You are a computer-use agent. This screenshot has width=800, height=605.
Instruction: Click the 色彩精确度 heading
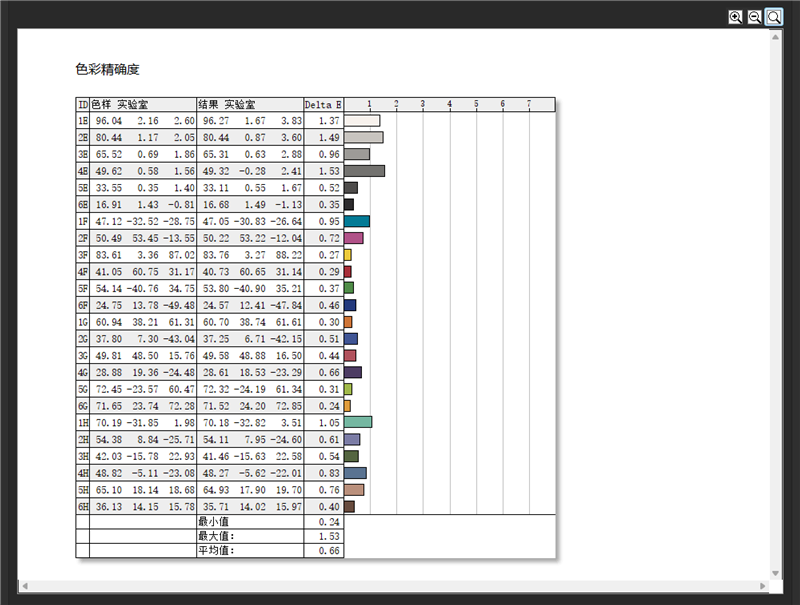point(108,69)
